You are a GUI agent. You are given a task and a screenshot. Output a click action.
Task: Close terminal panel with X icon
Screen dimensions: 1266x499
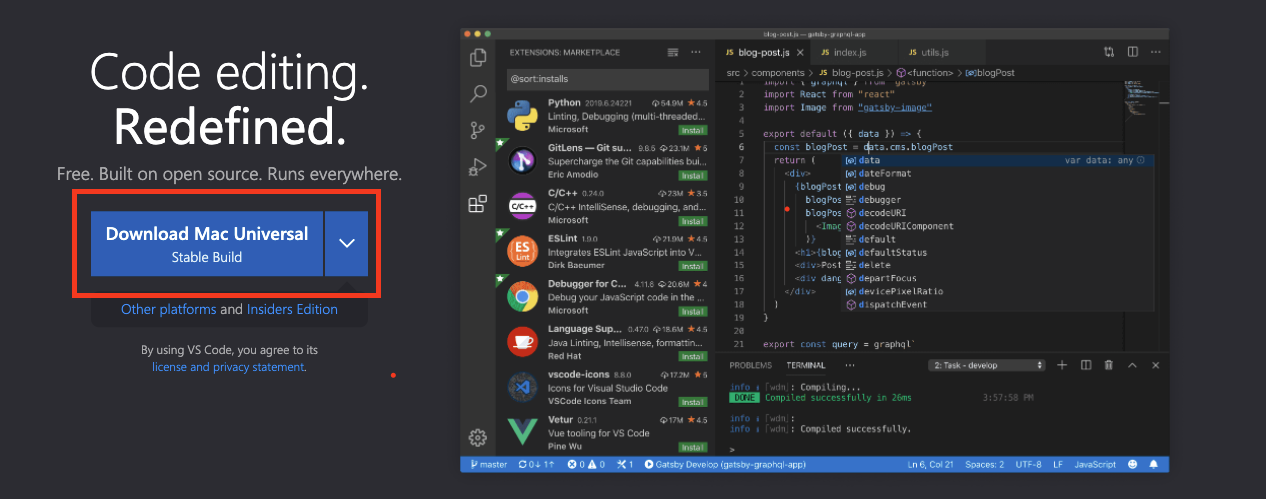(1154, 365)
